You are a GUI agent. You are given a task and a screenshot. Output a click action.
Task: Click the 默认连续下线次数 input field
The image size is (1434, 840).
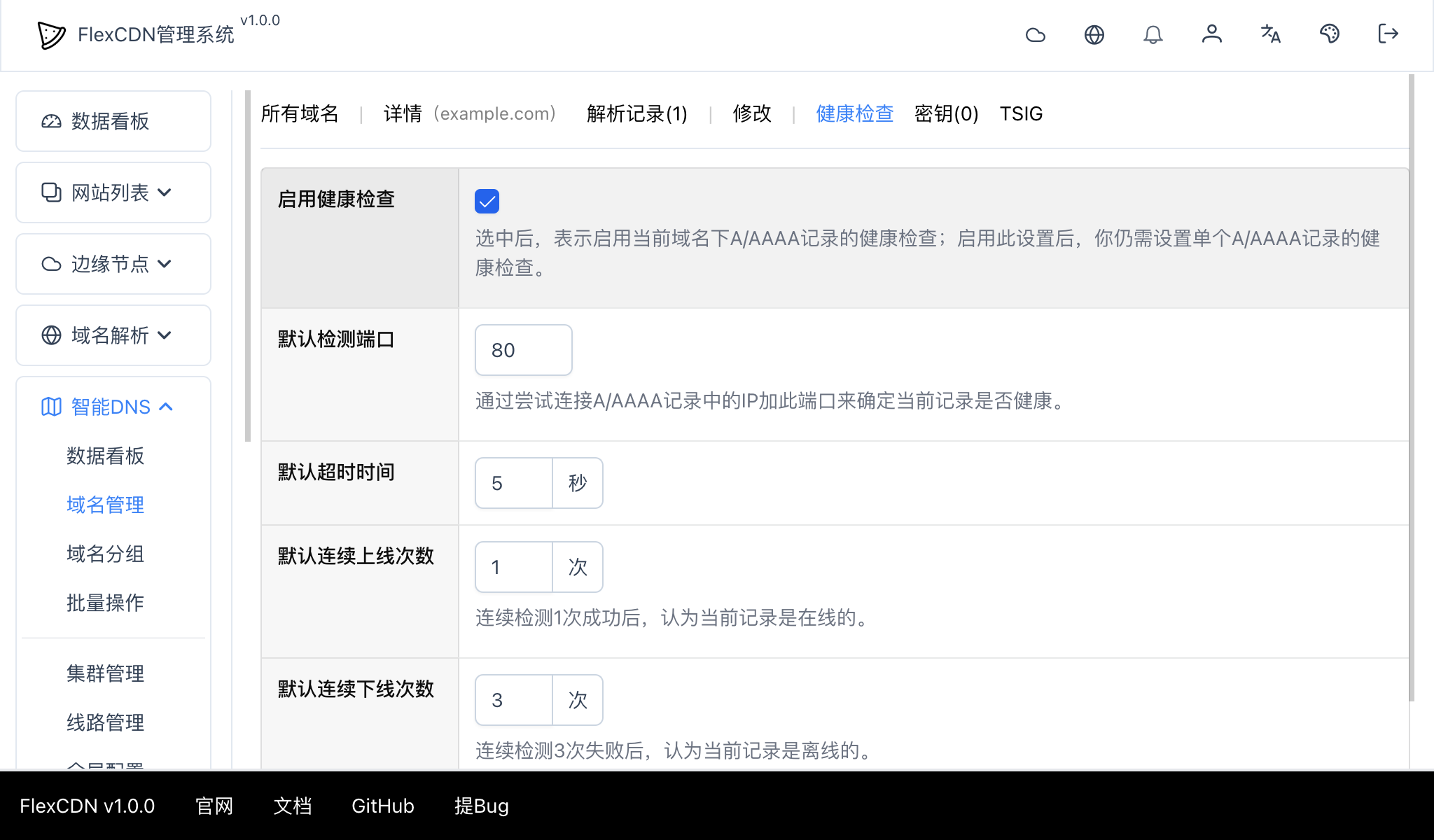pyautogui.click(x=514, y=700)
